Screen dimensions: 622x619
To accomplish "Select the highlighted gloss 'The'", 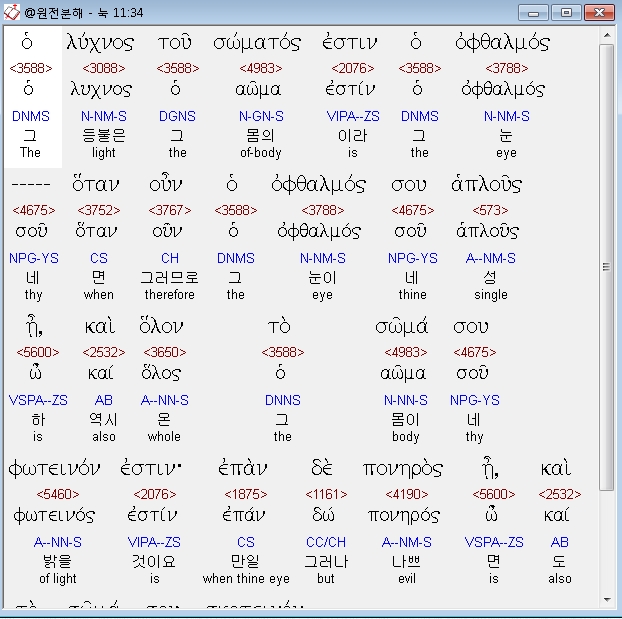I will tap(30, 152).
